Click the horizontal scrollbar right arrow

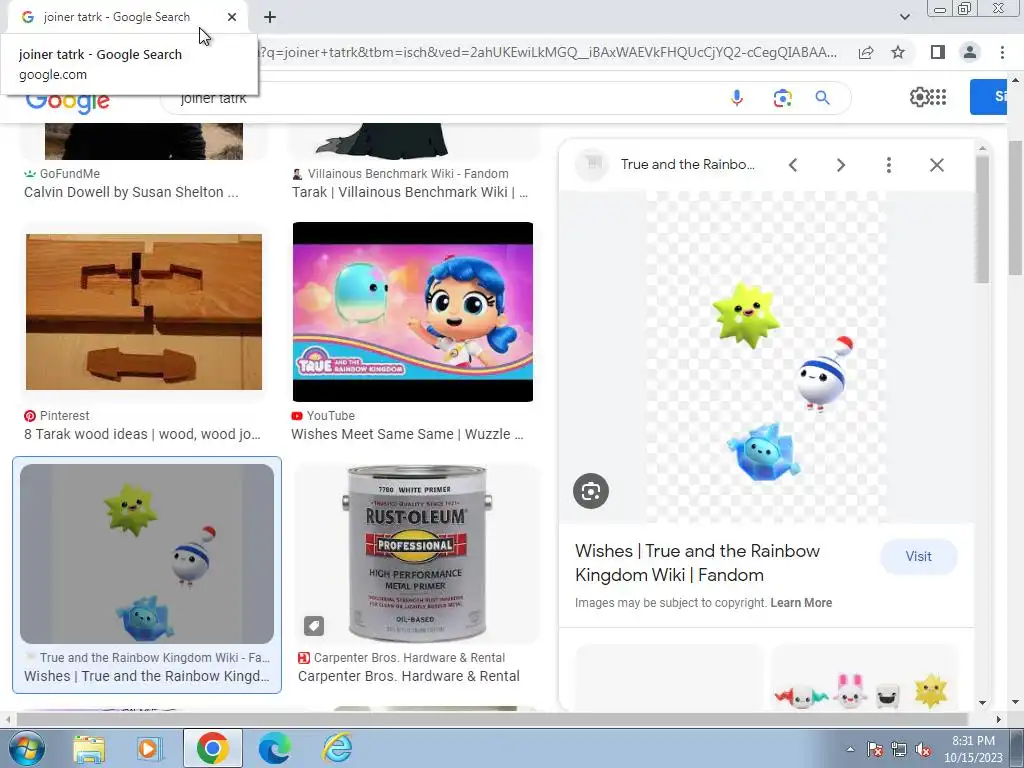point(999,720)
